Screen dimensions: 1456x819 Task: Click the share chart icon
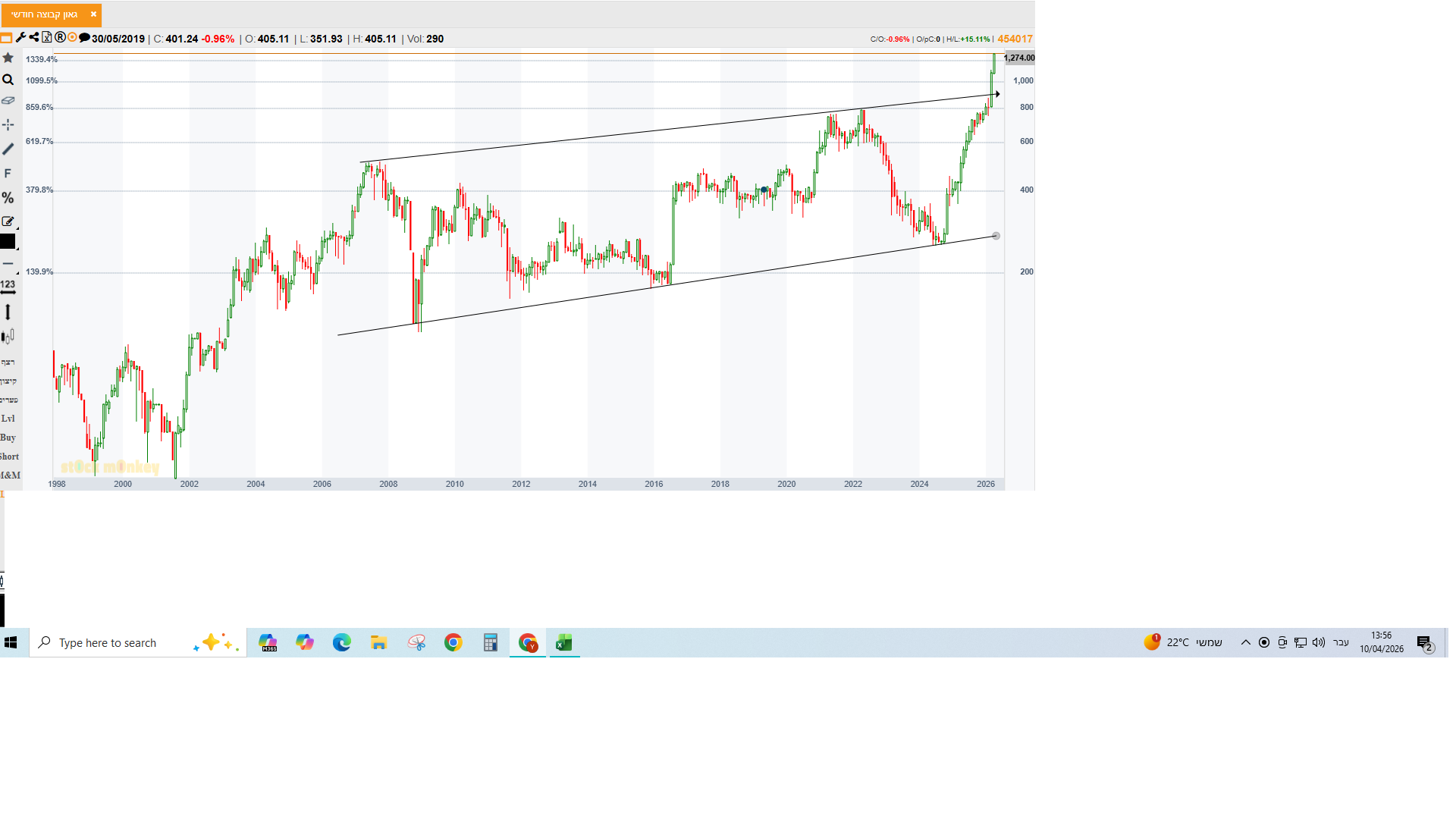34,38
